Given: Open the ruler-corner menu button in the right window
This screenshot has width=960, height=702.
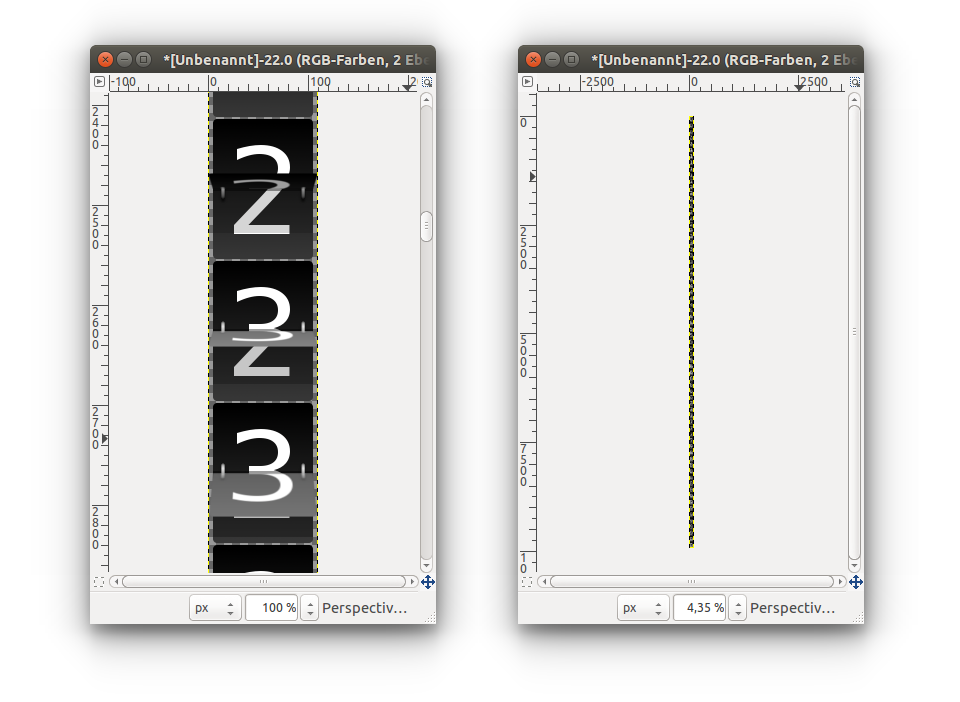Looking at the screenshot, I should tap(527, 81).
